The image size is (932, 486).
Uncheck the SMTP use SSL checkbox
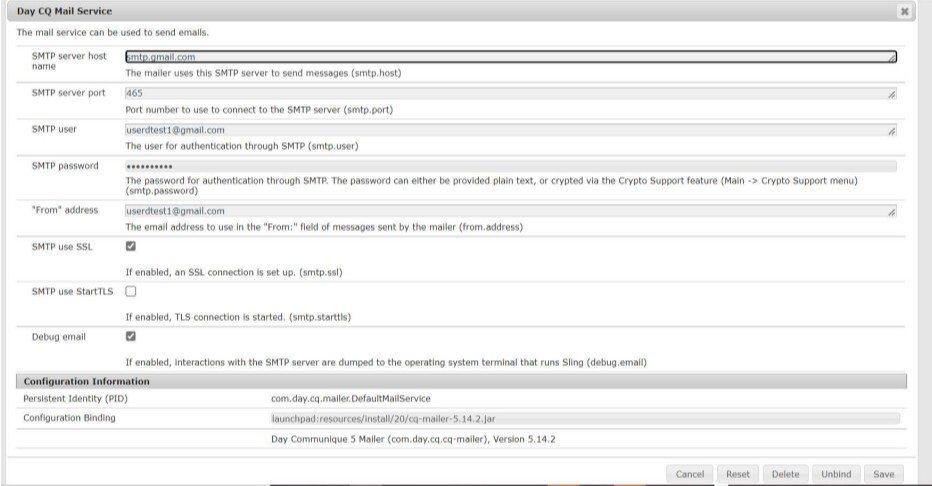(x=131, y=246)
